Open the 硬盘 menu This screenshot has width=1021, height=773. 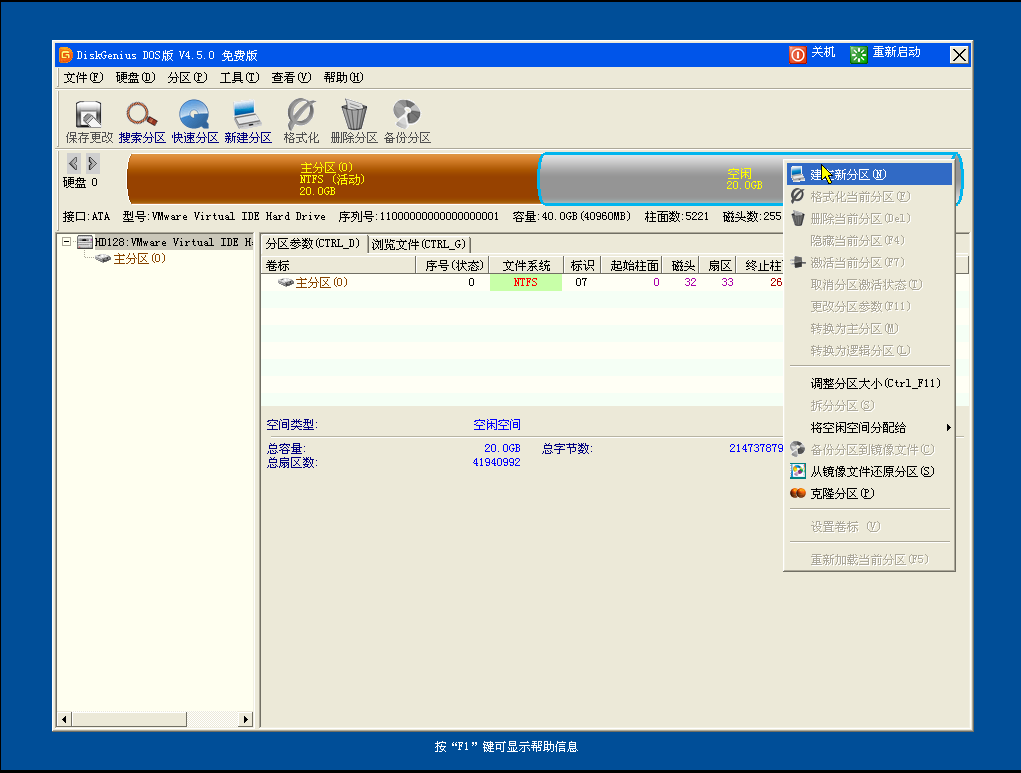[x=134, y=77]
